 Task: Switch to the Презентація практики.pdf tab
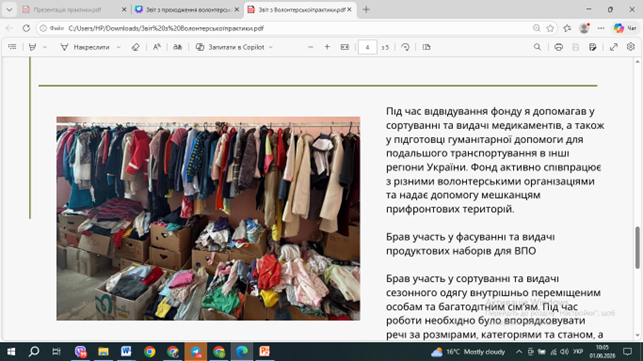pyautogui.click(x=68, y=9)
